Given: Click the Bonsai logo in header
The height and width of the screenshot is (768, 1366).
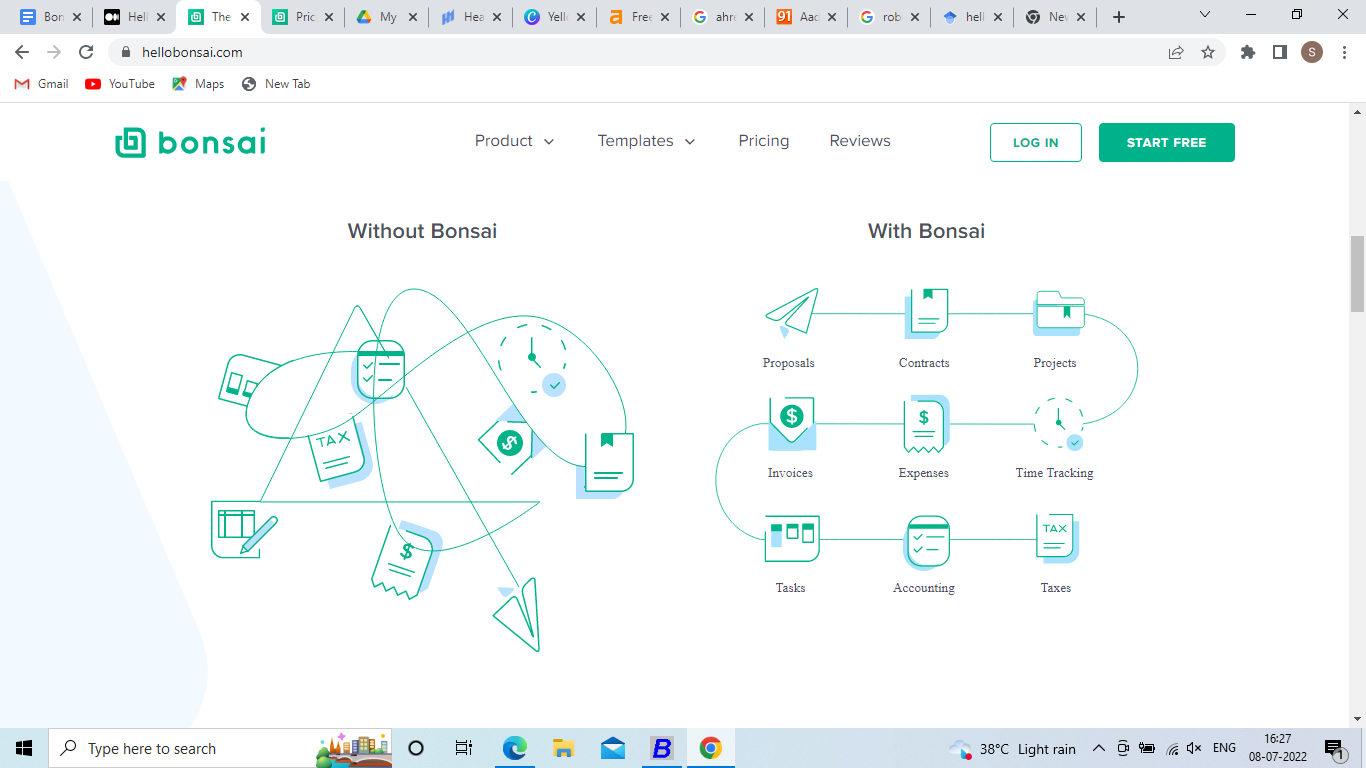Looking at the screenshot, I should (190, 142).
